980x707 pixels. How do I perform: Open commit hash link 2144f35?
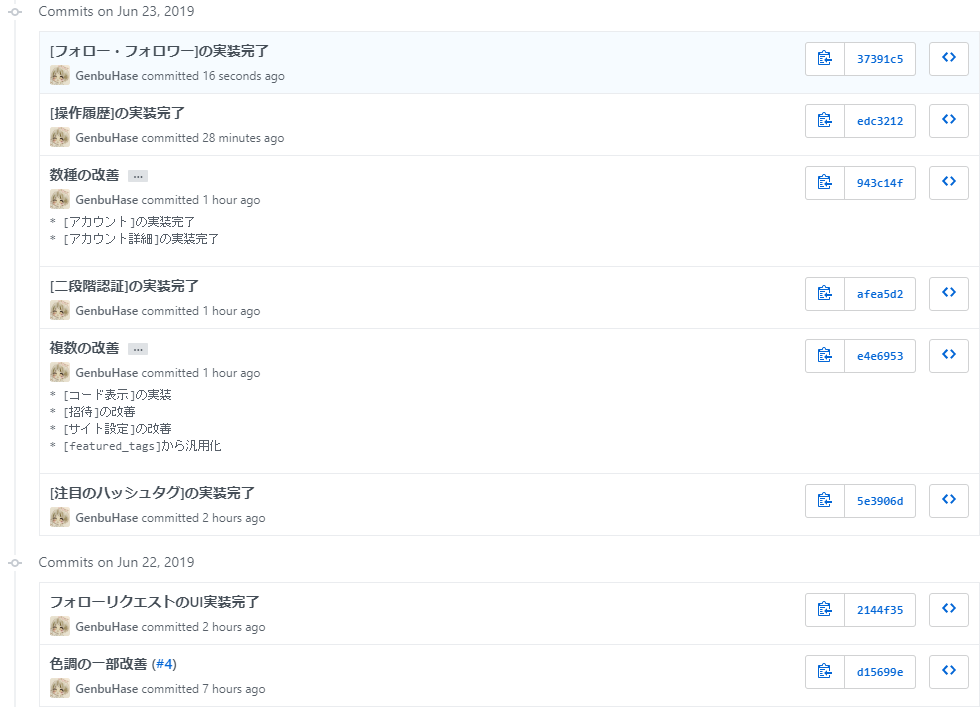pyautogui.click(x=880, y=609)
